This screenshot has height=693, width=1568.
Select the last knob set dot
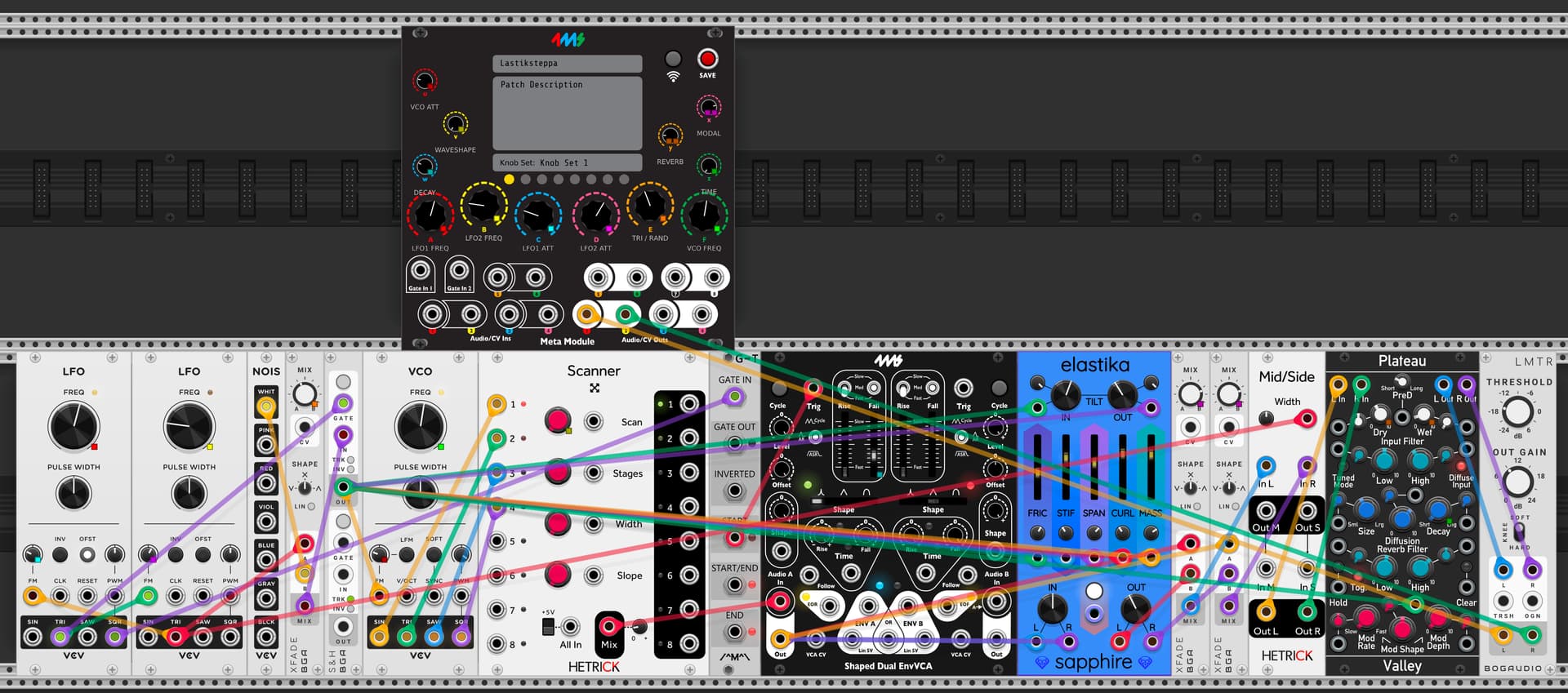pyautogui.click(x=624, y=180)
